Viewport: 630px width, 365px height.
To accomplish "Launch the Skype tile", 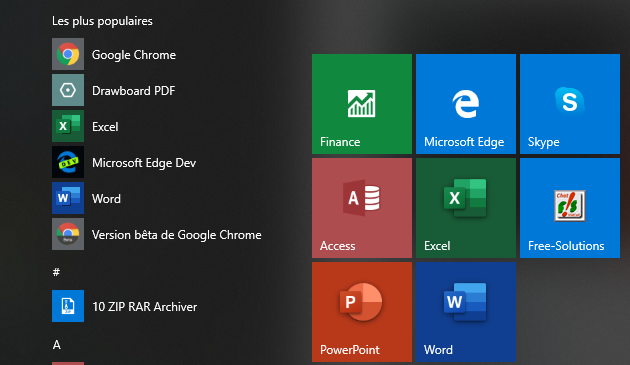I will tap(570, 104).
